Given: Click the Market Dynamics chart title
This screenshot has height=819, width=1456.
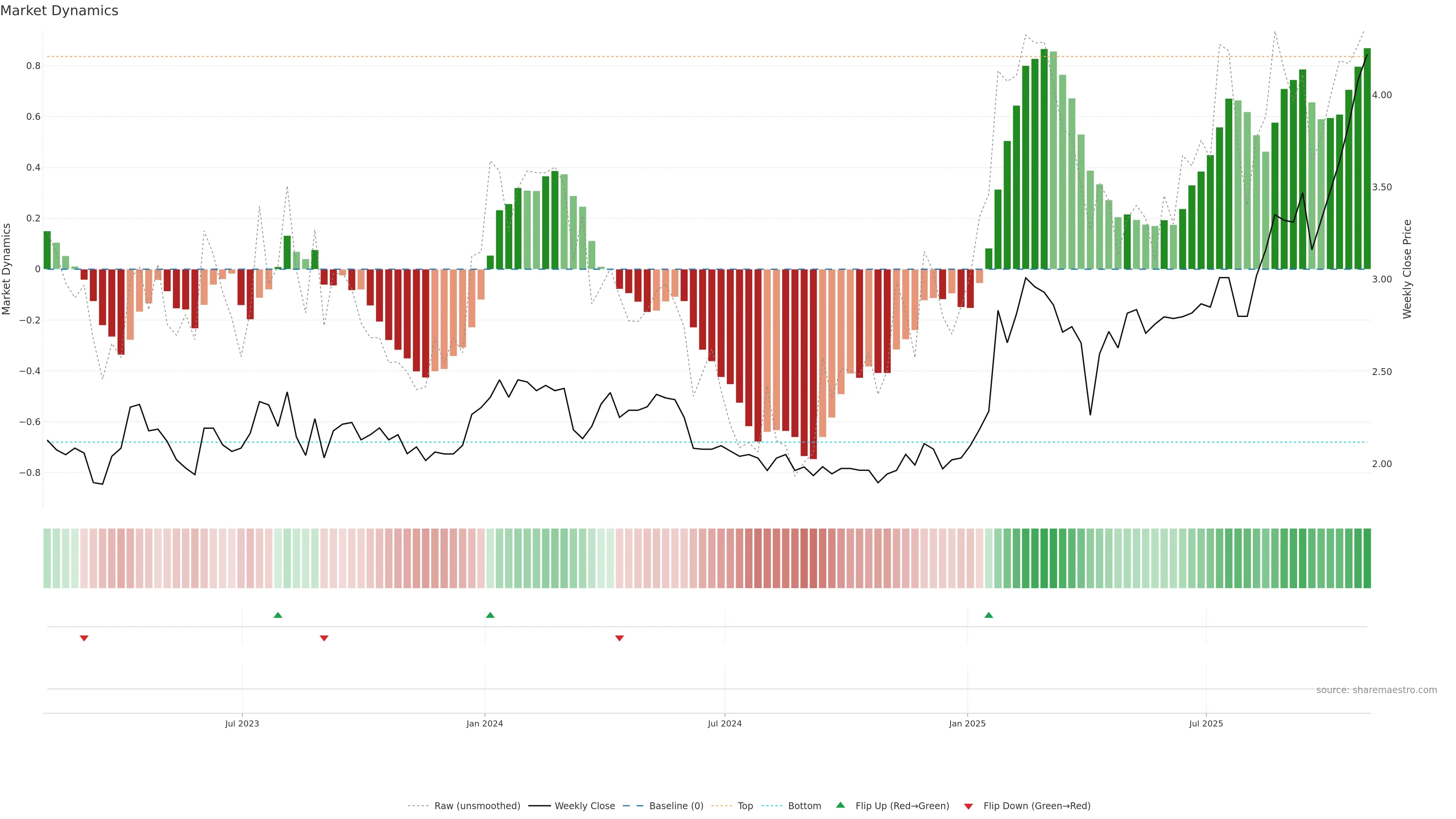Looking at the screenshot, I should 60,11.
